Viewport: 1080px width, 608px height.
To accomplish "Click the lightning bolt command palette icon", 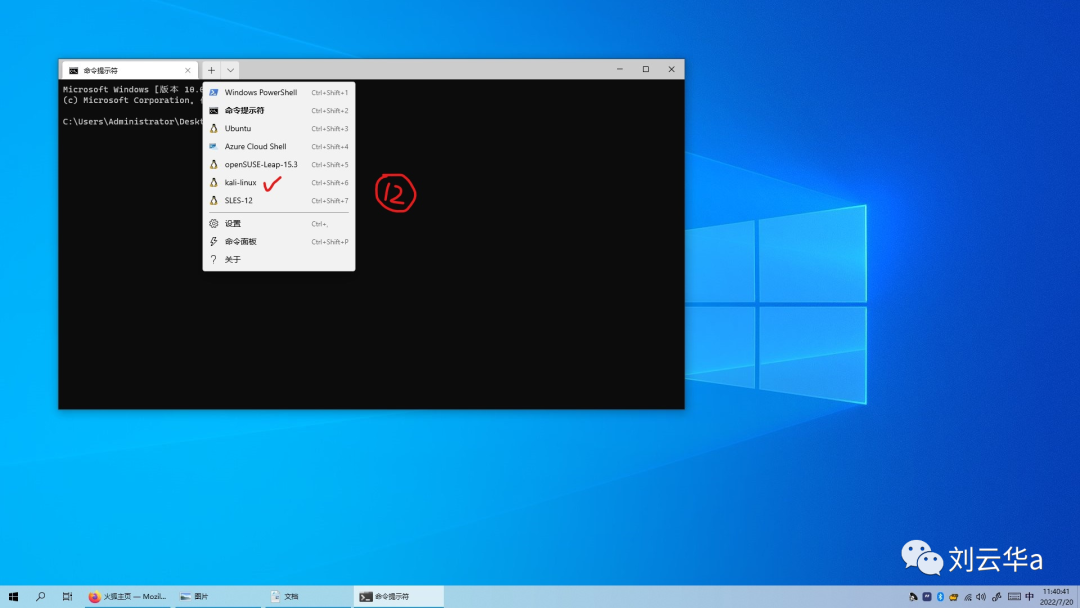I will tap(214, 242).
